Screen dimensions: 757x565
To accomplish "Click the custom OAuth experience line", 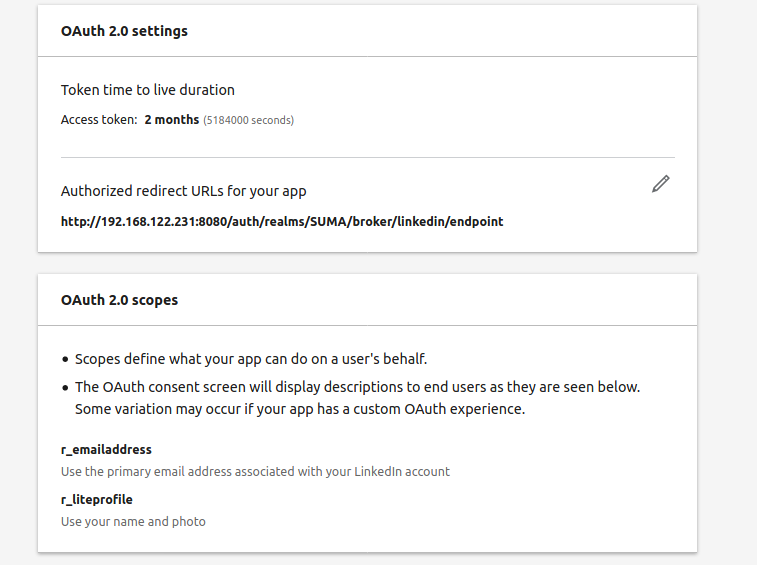I will [299, 409].
